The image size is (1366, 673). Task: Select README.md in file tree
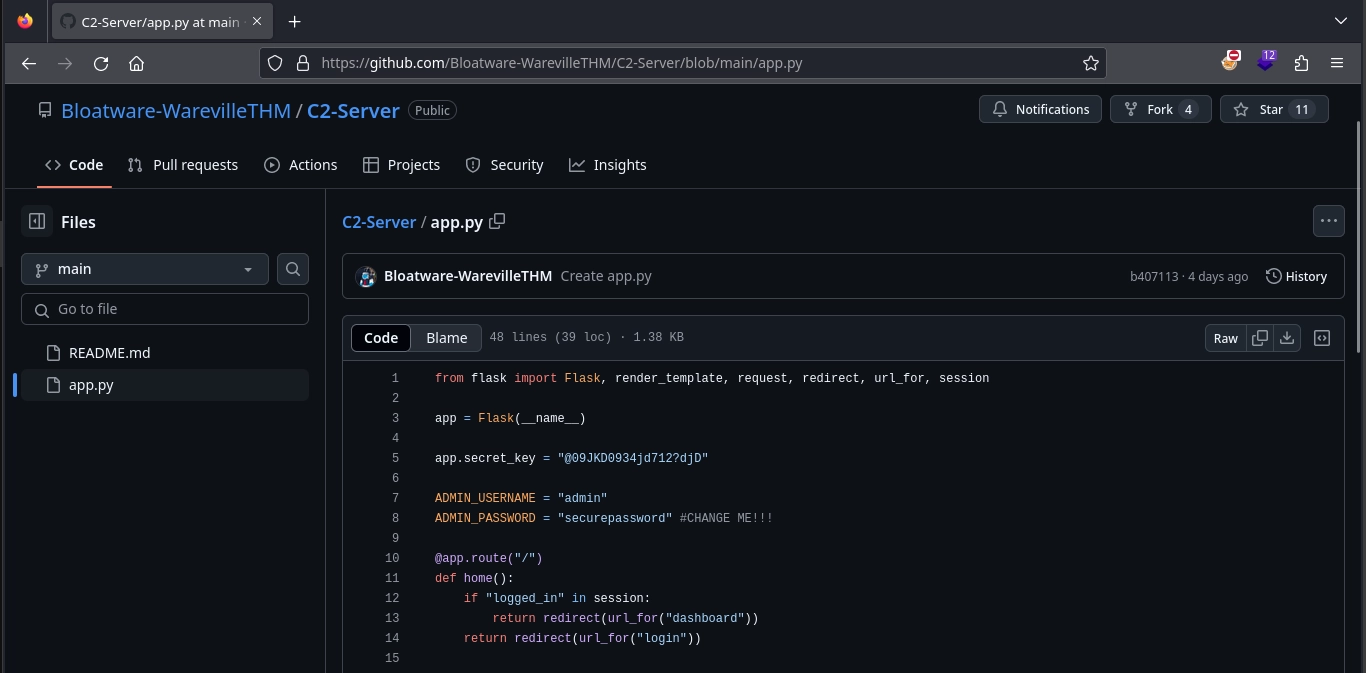109,353
